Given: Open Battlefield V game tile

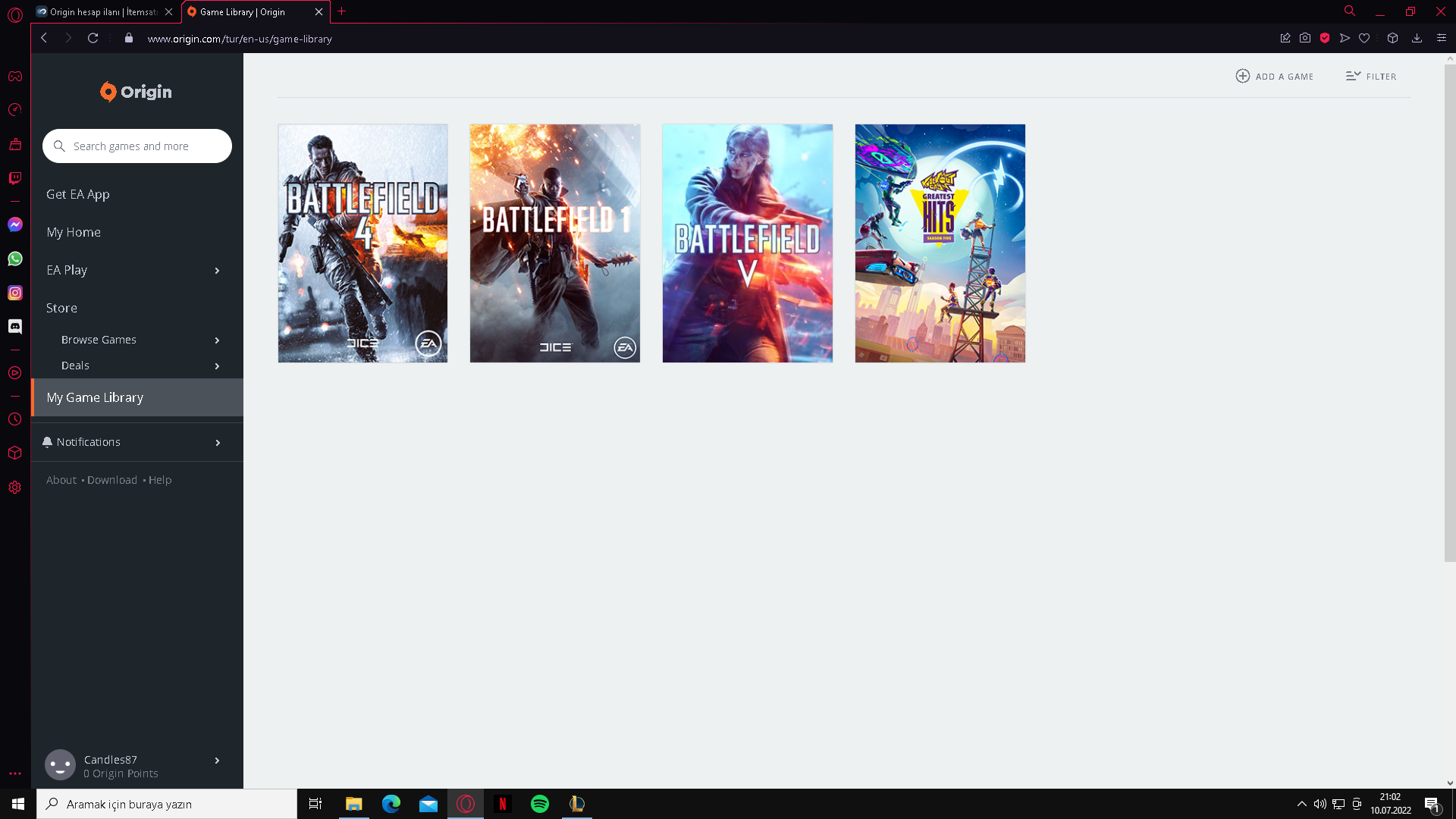Looking at the screenshot, I should [748, 243].
